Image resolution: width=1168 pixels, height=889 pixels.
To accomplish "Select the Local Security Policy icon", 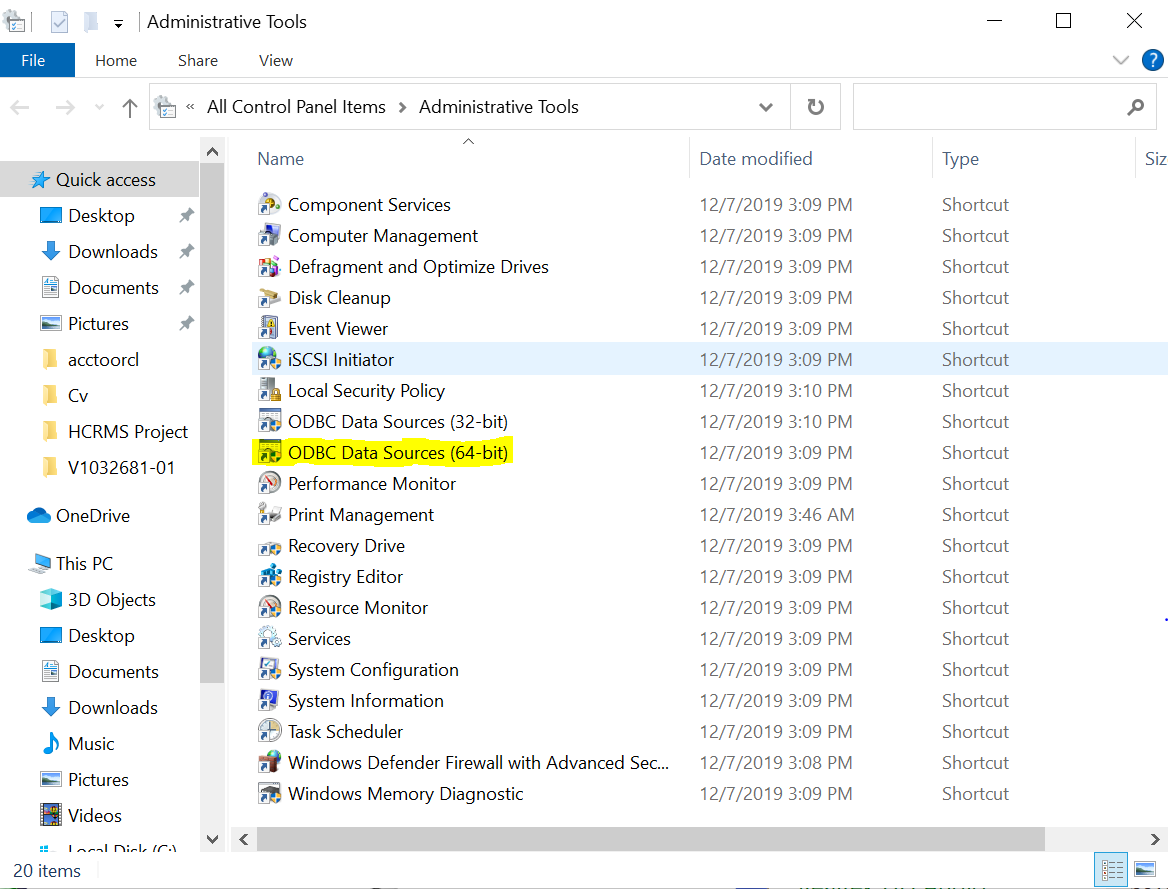I will coord(269,390).
